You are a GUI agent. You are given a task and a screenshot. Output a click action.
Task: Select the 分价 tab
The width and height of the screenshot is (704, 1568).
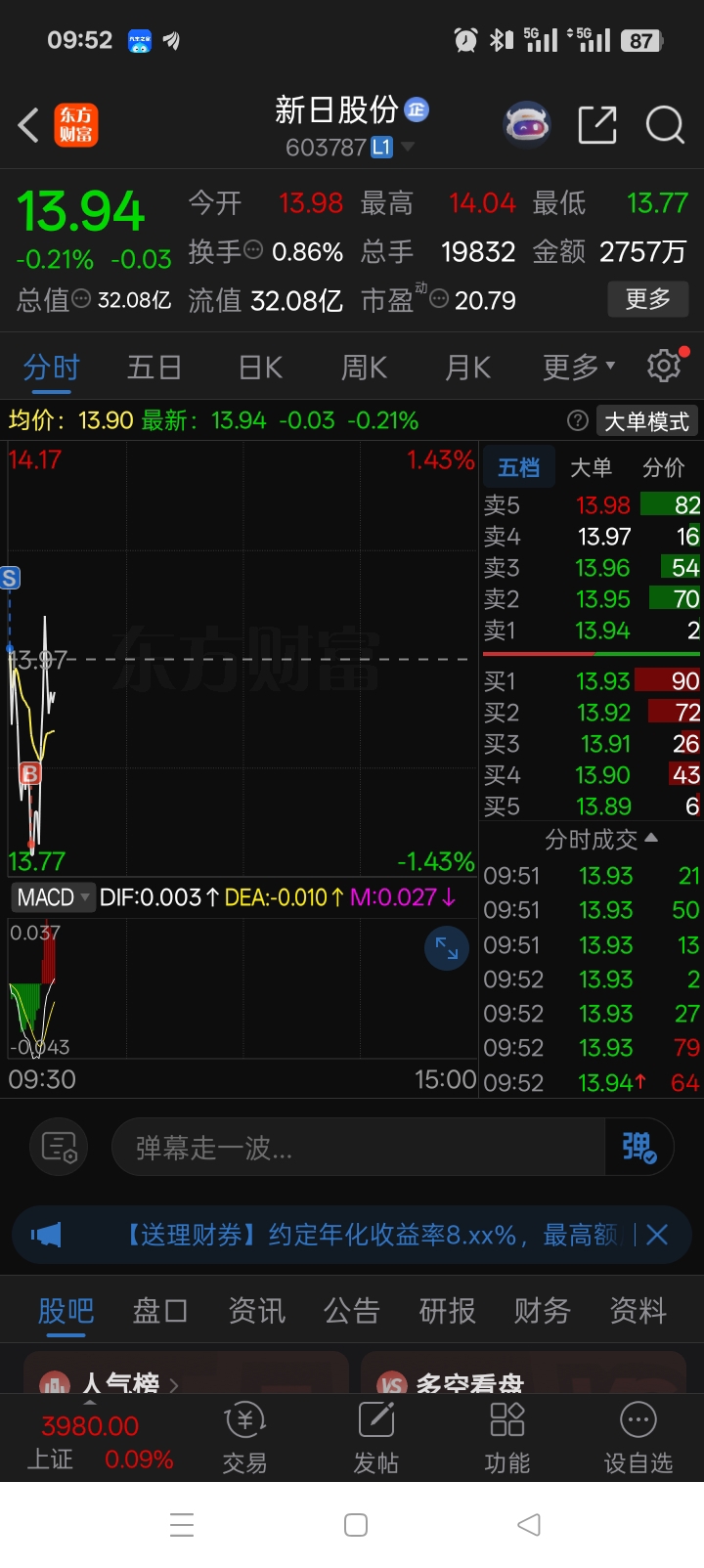663,467
